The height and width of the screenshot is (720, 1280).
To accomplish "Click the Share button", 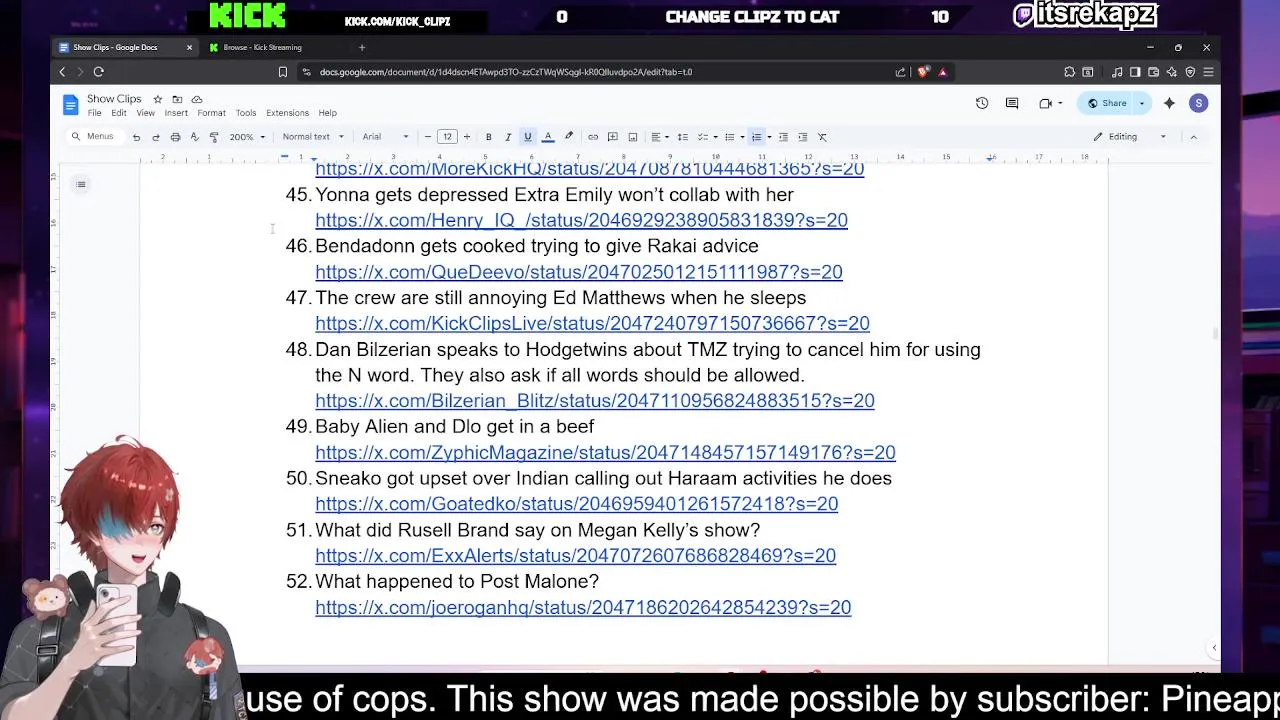I will (x=1107, y=103).
